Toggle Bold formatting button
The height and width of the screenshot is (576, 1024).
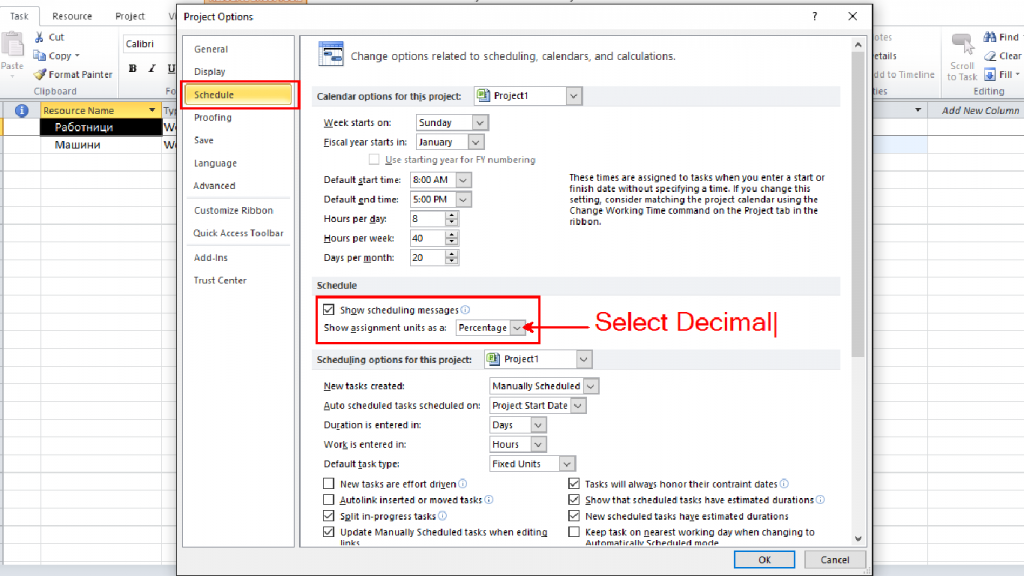[133, 69]
